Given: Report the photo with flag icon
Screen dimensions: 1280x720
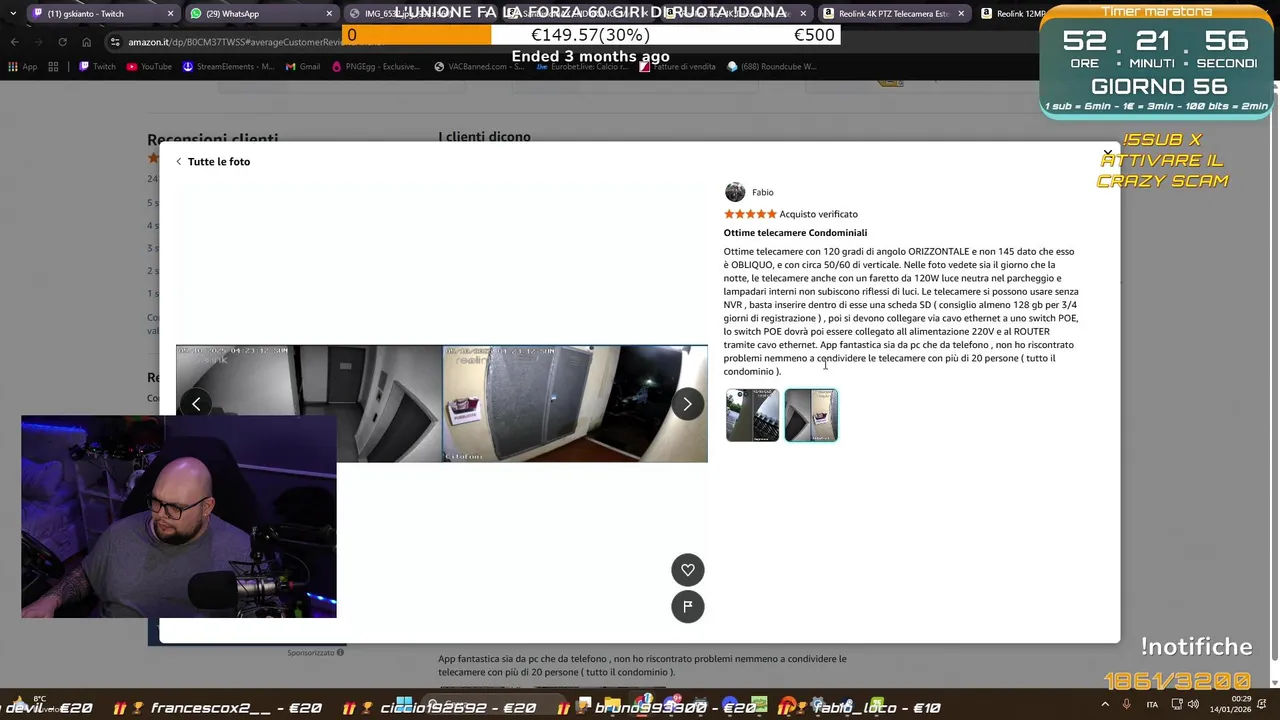Looking at the screenshot, I should [688, 606].
